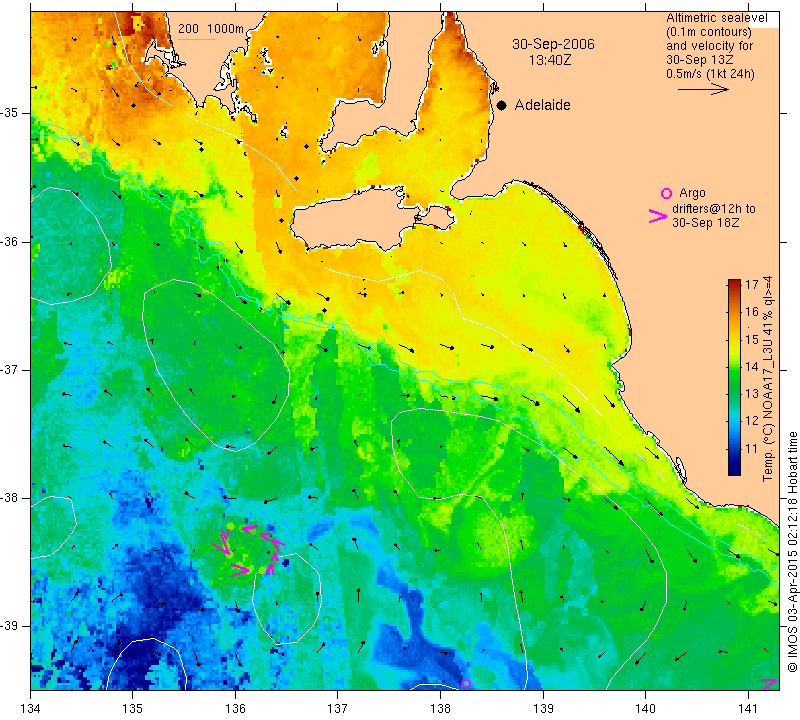The width and height of the screenshot is (800, 720).
Task: Click the longitude axis label 138
Action: tap(440, 708)
